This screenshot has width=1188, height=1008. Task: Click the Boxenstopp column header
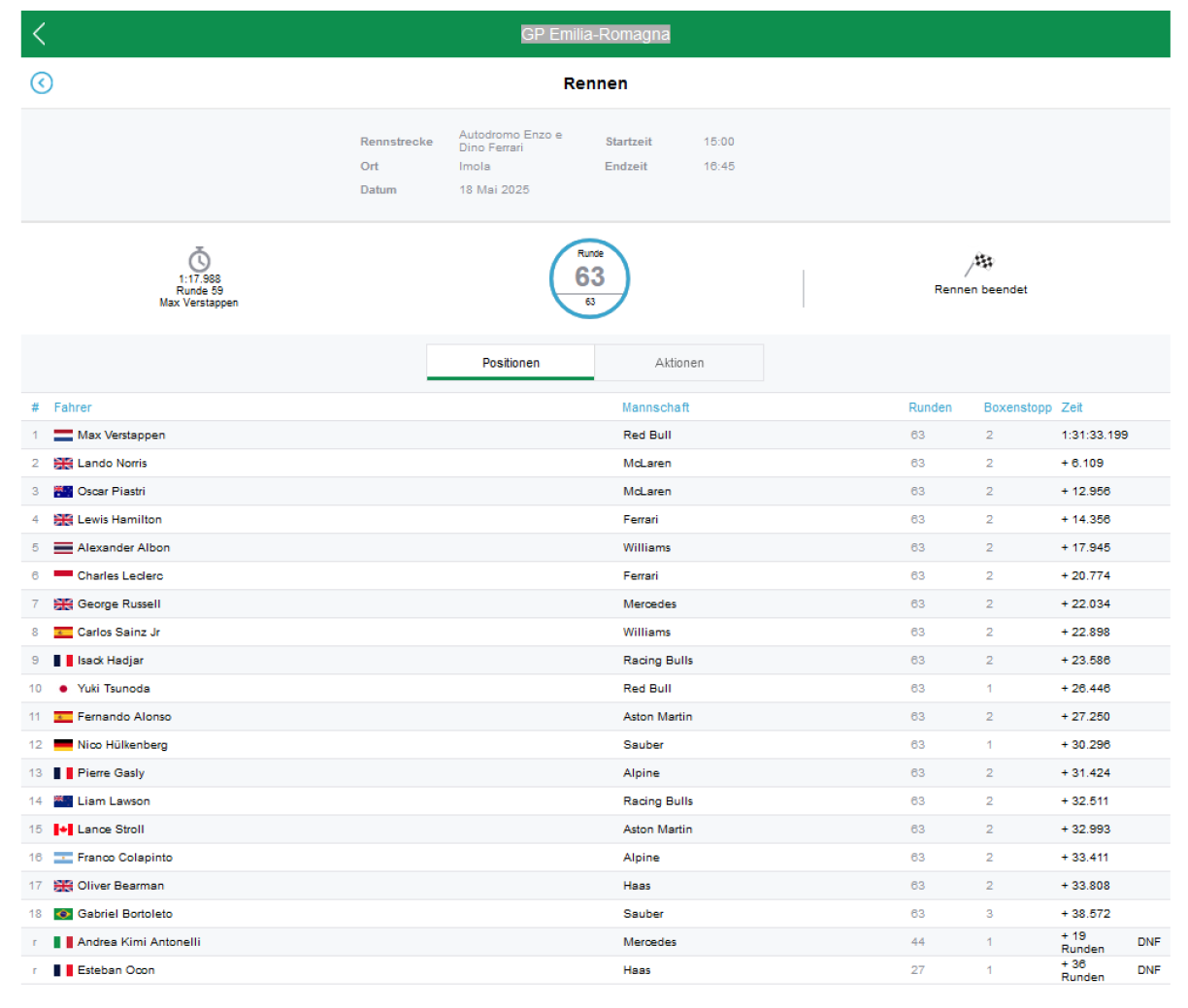tap(1017, 407)
